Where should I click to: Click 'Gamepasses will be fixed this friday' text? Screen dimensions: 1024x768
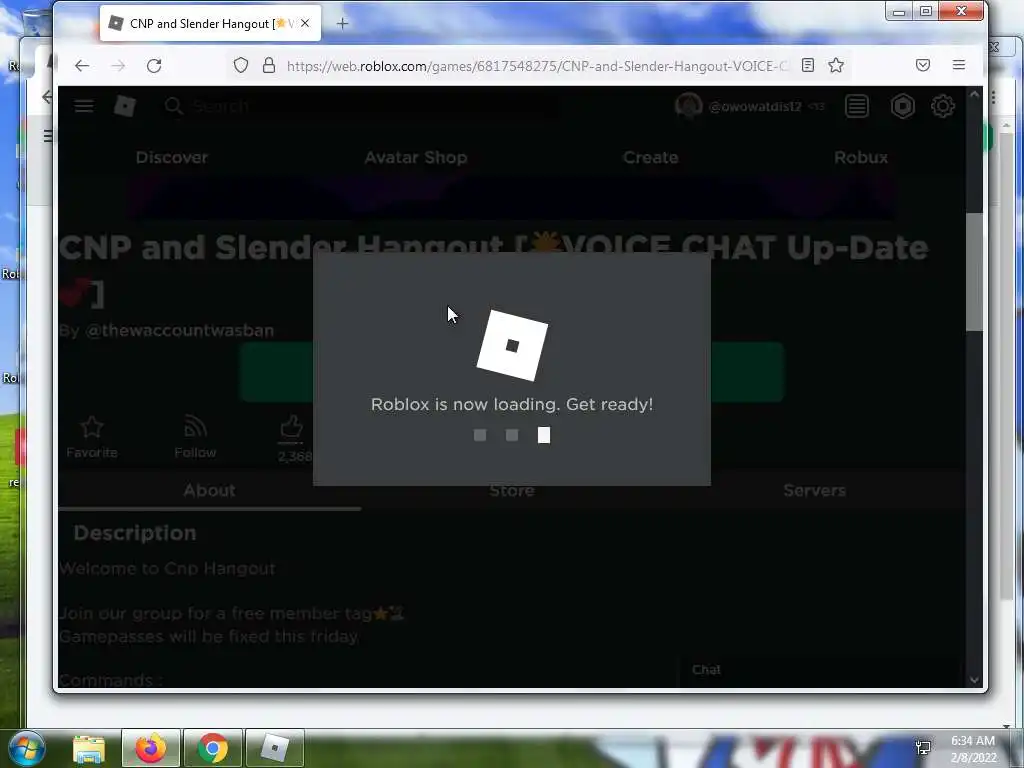tap(209, 636)
